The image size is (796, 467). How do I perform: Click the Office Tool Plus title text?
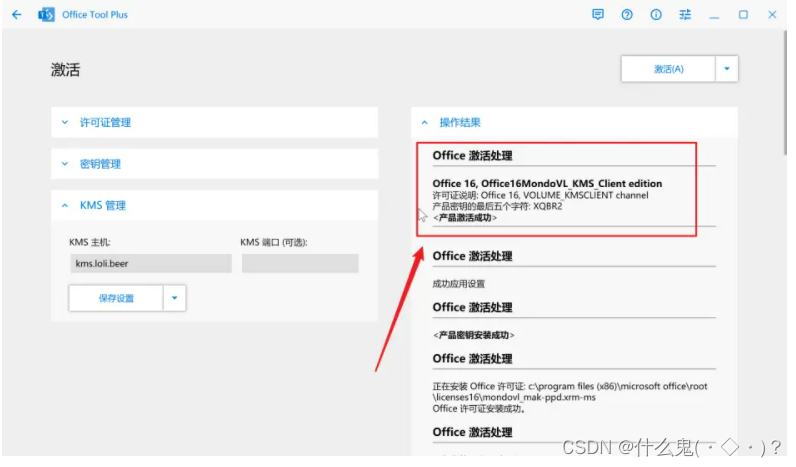coord(95,15)
